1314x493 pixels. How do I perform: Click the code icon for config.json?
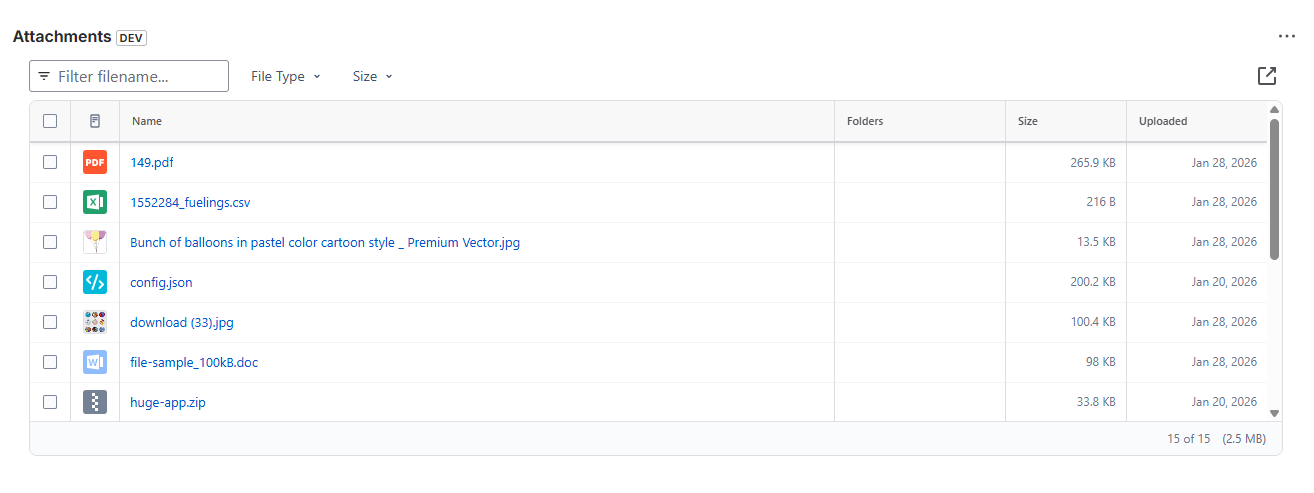click(x=95, y=282)
